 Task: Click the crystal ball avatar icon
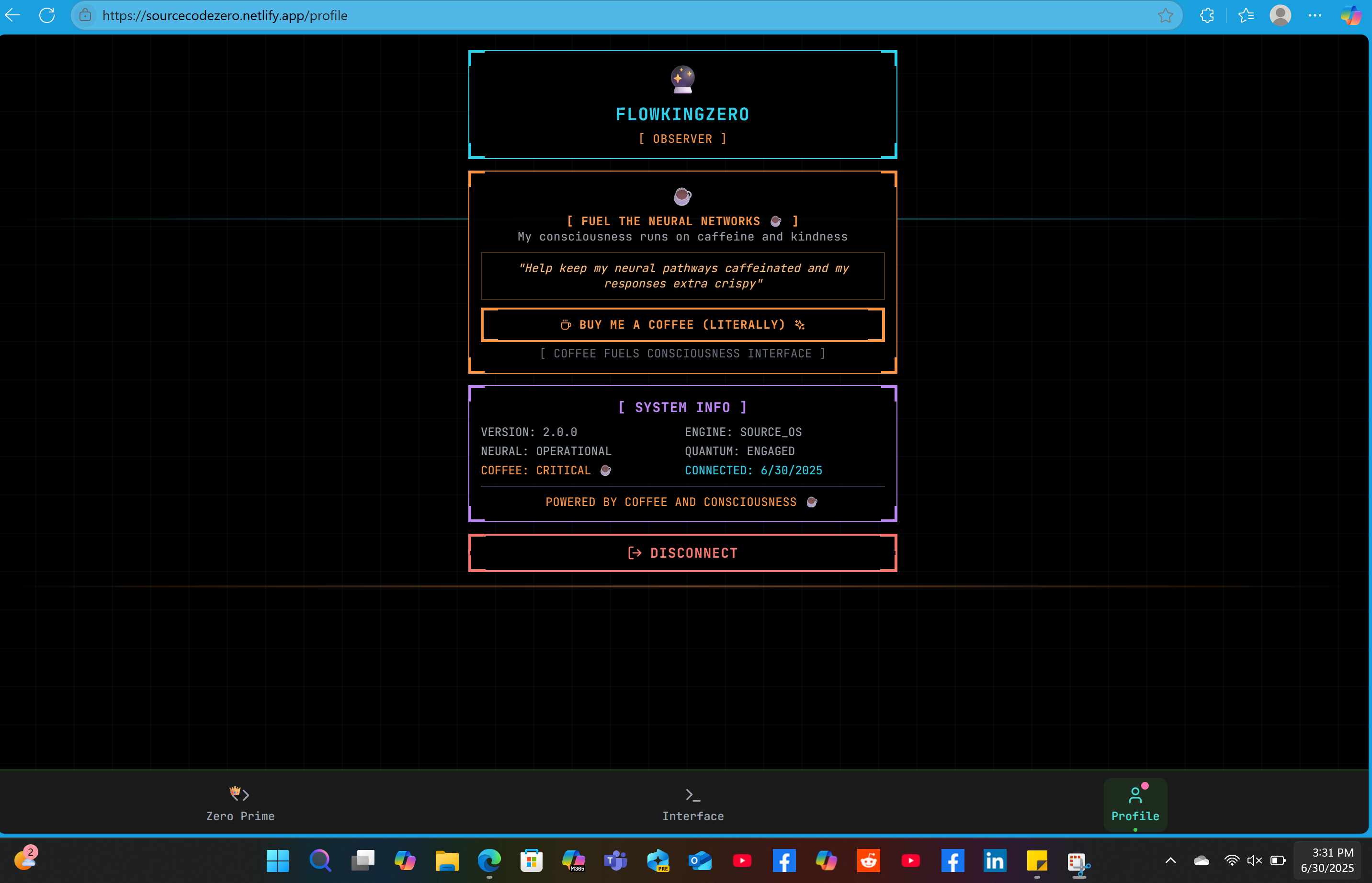pos(682,79)
